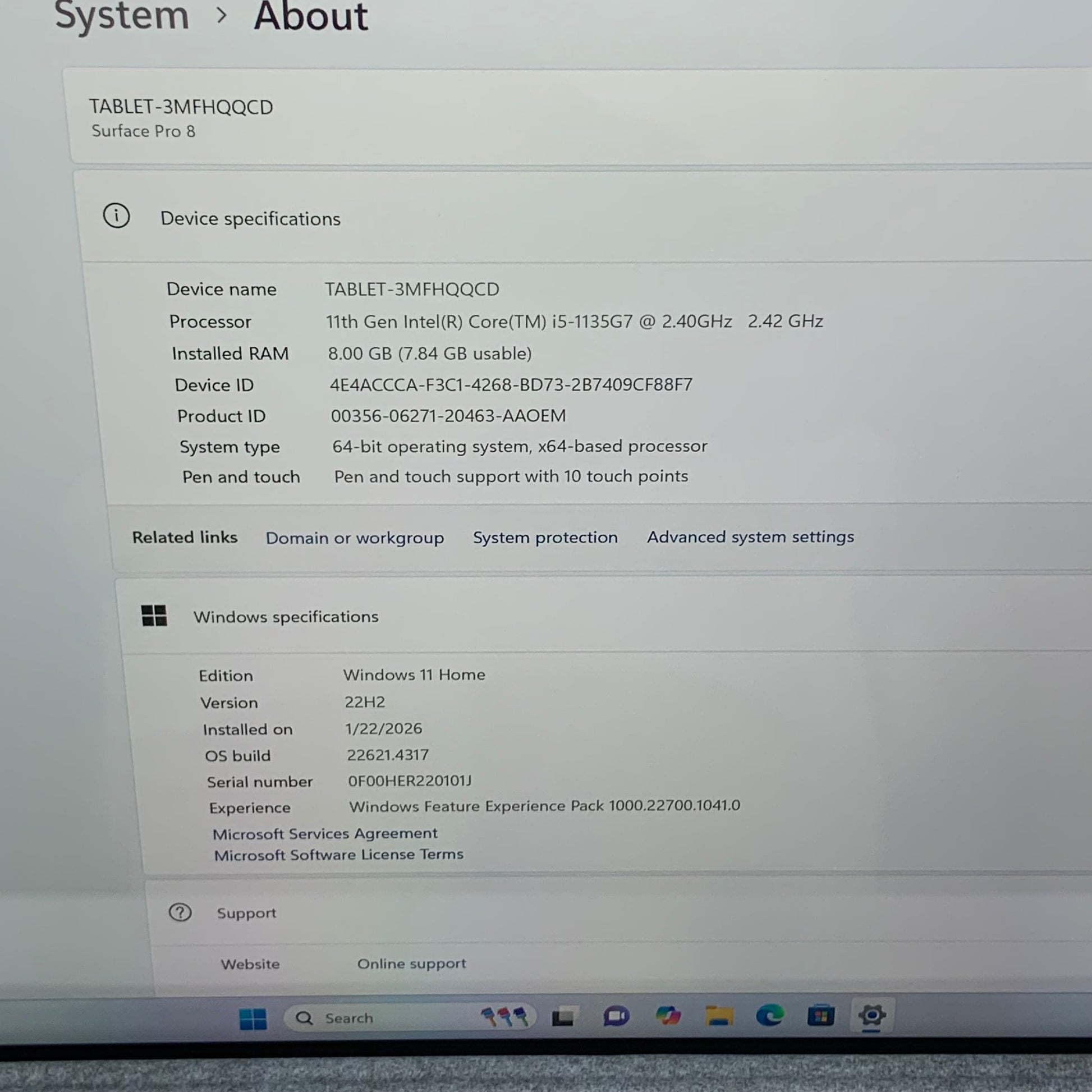Screen dimensions: 1092x1092
Task: Open Advanced system settings link
Action: 750,536
